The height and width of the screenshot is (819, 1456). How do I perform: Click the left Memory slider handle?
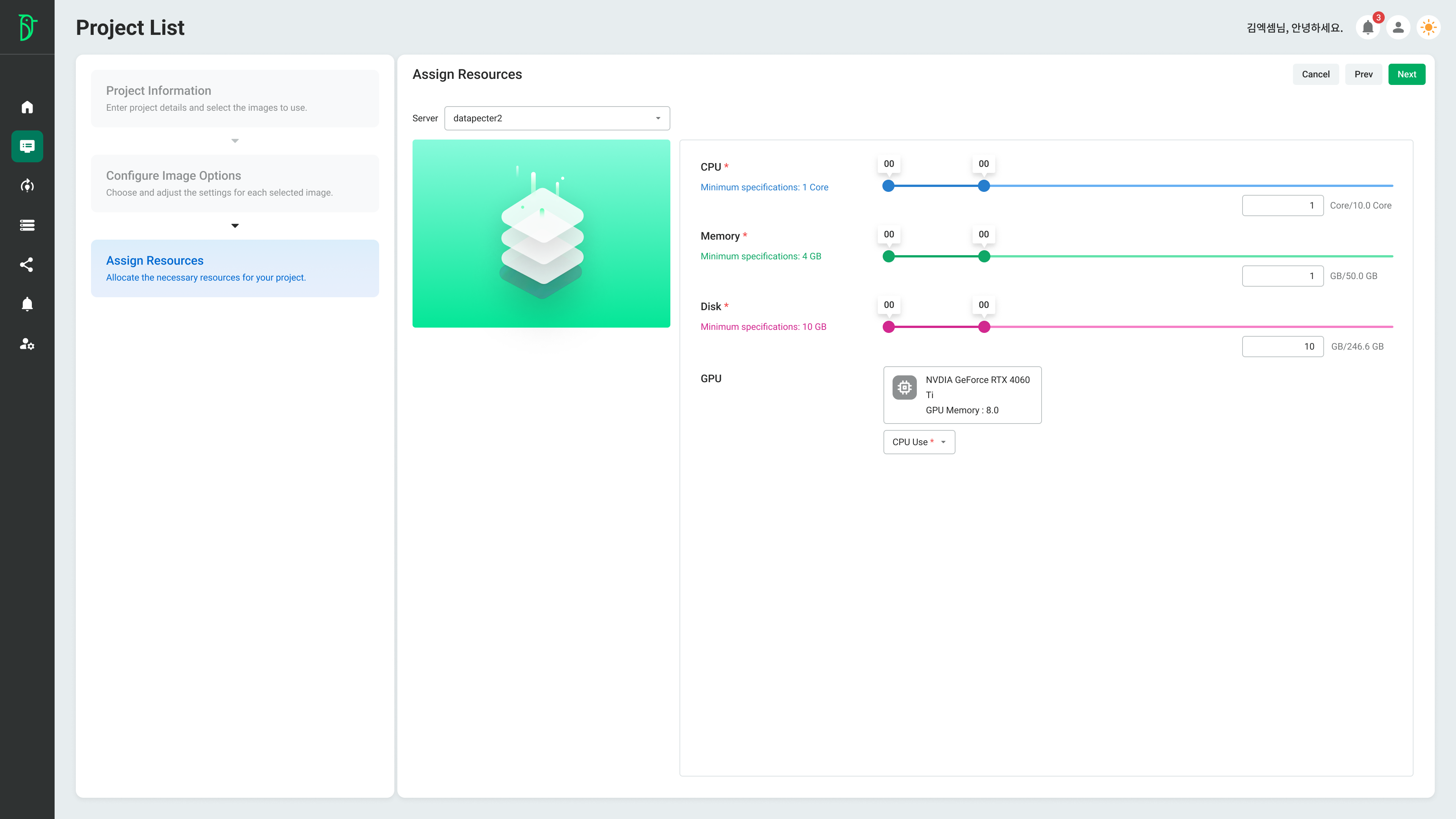point(888,257)
